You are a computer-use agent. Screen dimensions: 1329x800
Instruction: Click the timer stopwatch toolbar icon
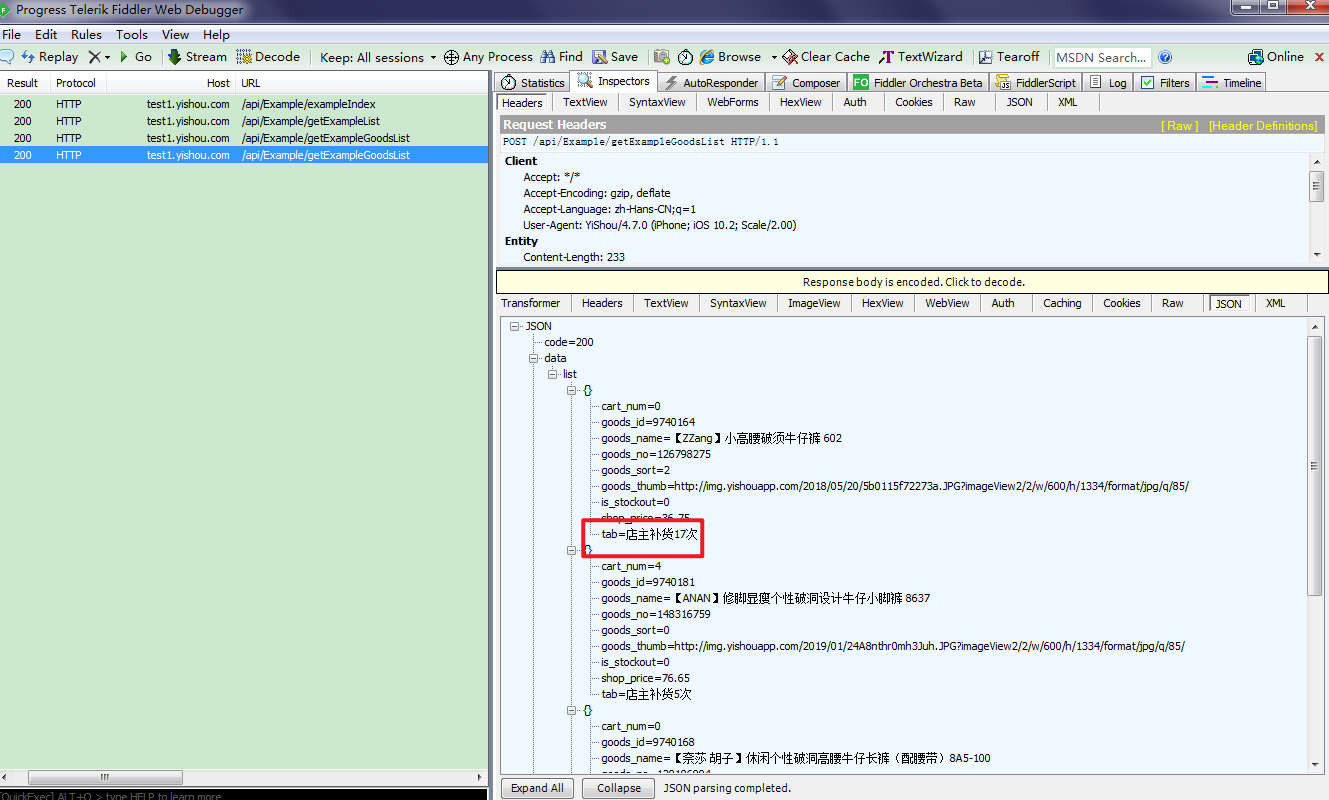pyautogui.click(x=685, y=57)
